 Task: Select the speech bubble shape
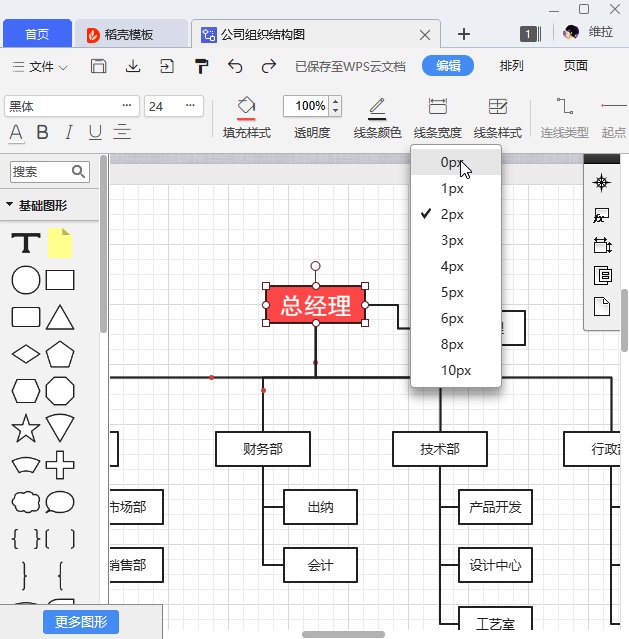click(x=60, y=502)
